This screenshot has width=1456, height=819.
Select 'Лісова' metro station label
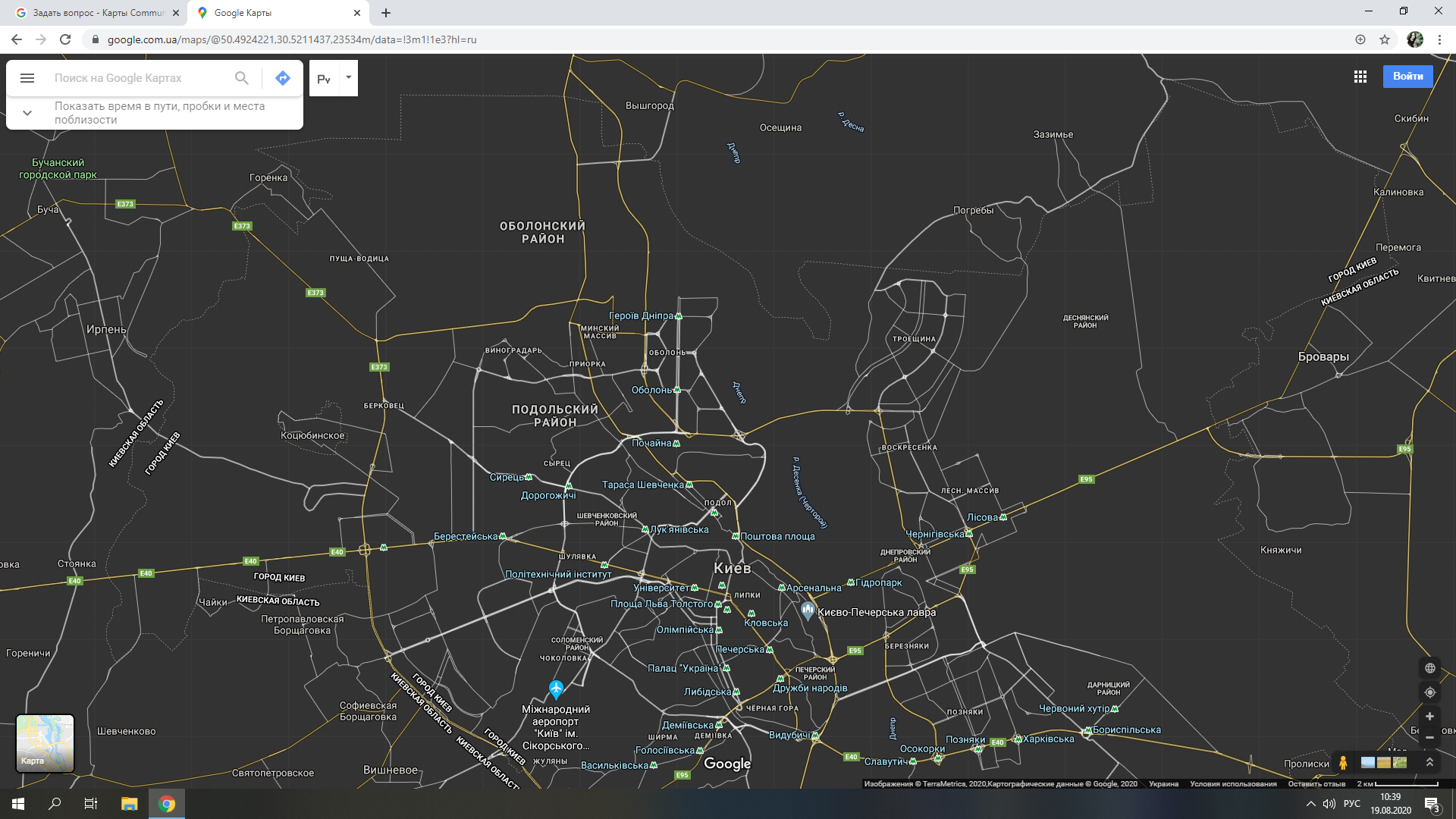(x=982, y=517)
